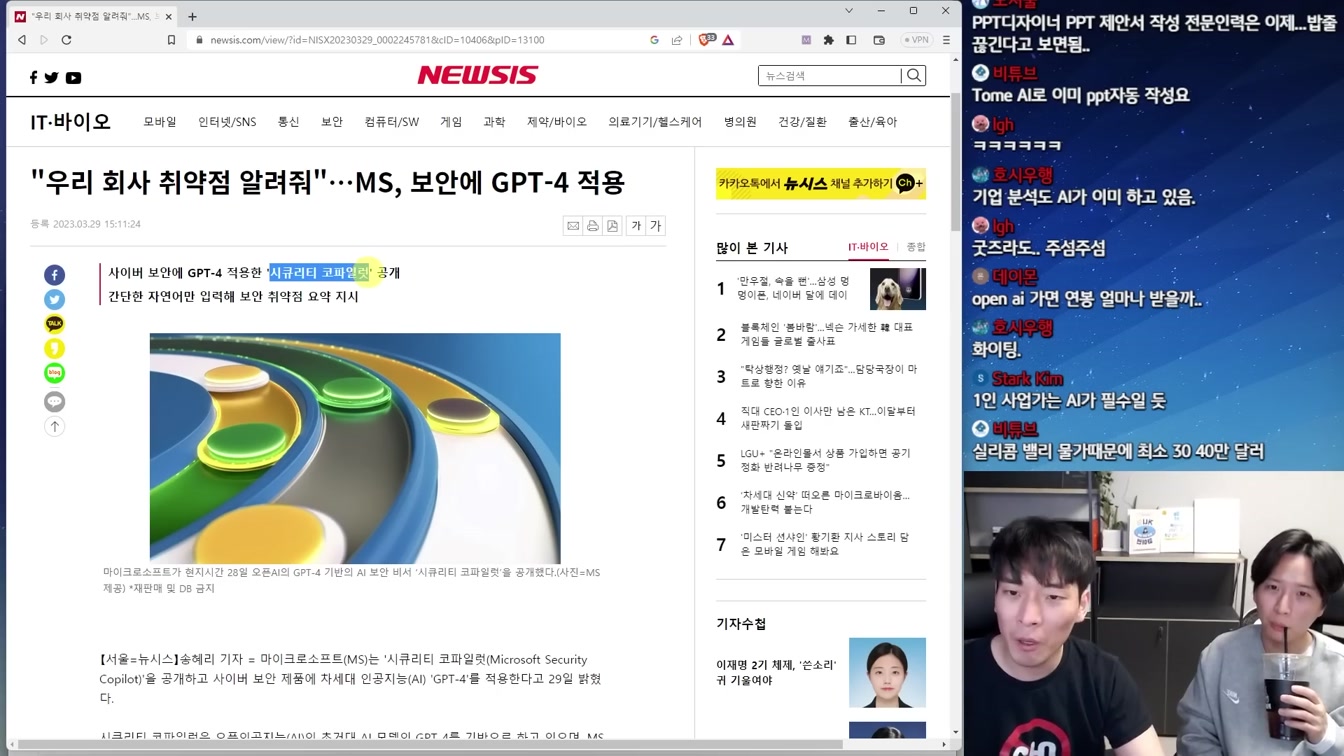Jump to top with up-arrow icon
The height and width of the screenshot is (756, 1344).
[x=55, y=426]
